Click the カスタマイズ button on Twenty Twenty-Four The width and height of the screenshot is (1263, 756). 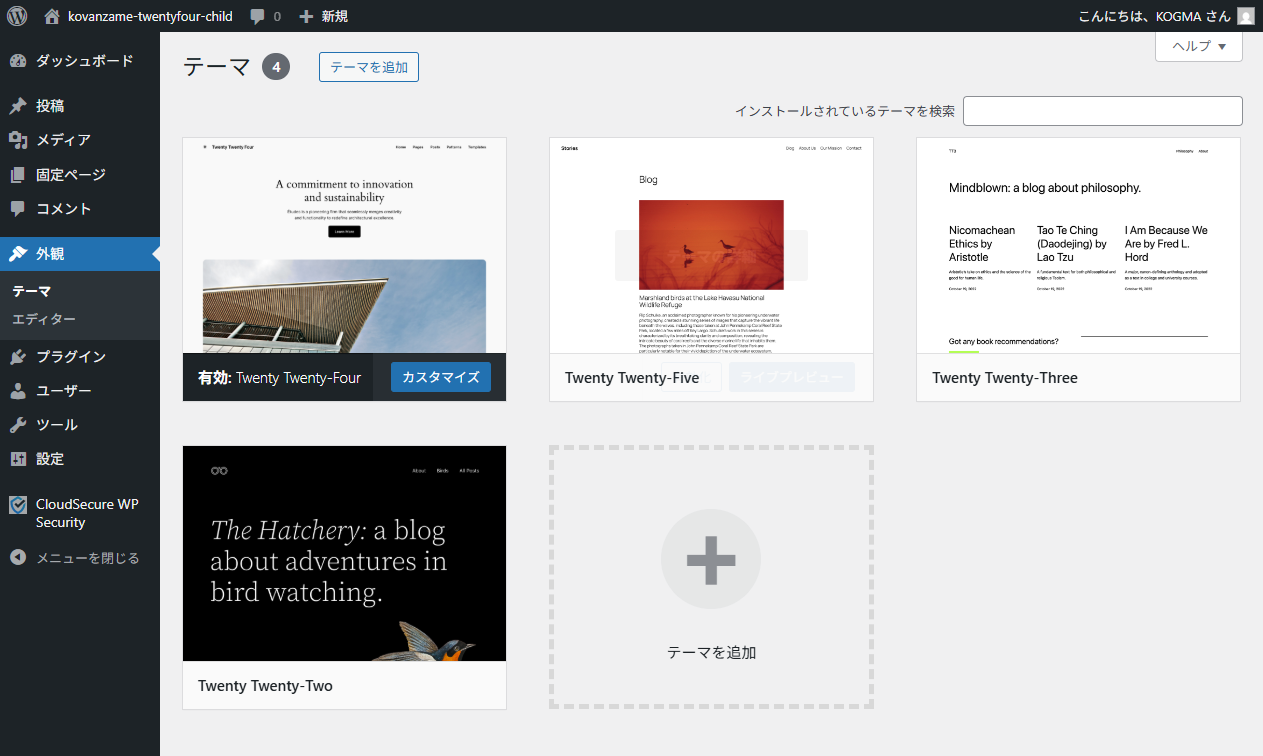(440, 377)
